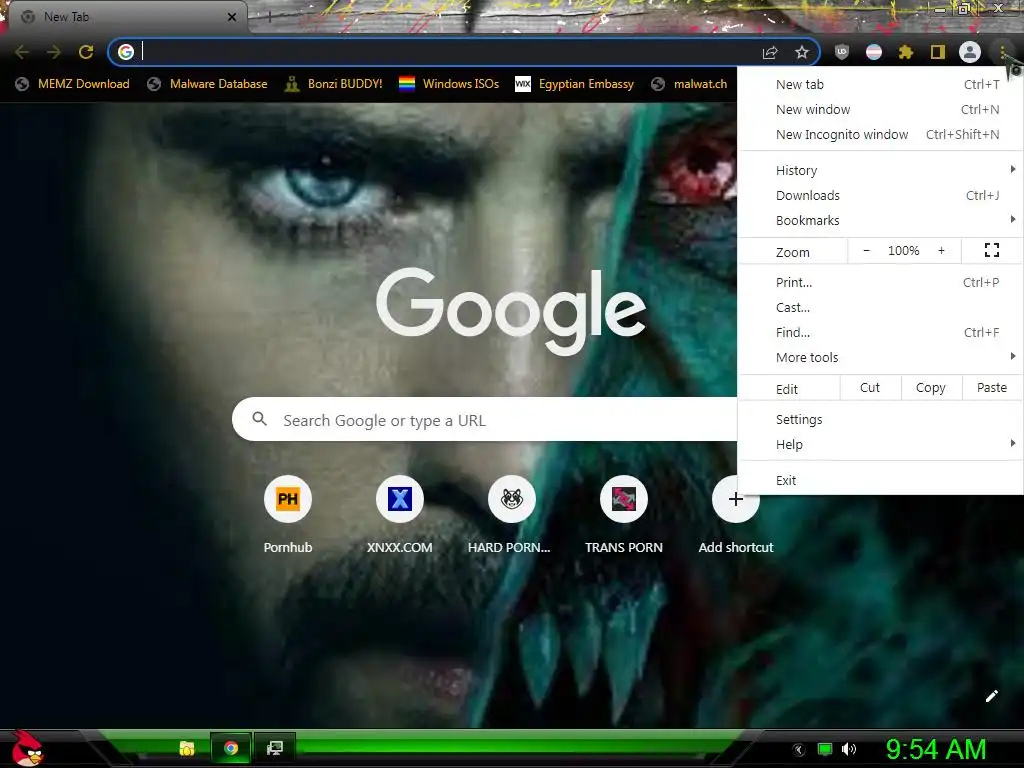
Task: Open the Bonzi BUDDY! bookmark
Action: click(x=334, y=84)
